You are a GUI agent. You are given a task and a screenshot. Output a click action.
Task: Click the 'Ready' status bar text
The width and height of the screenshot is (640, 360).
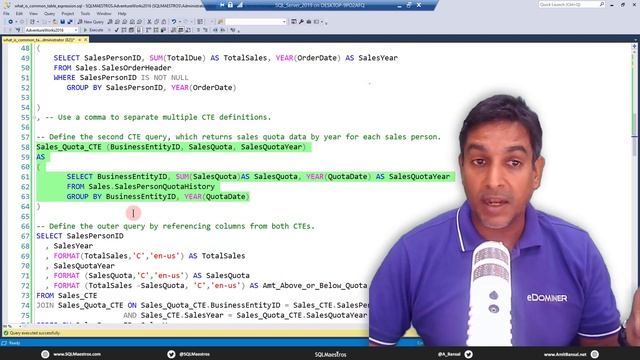(x=14, y=343)
